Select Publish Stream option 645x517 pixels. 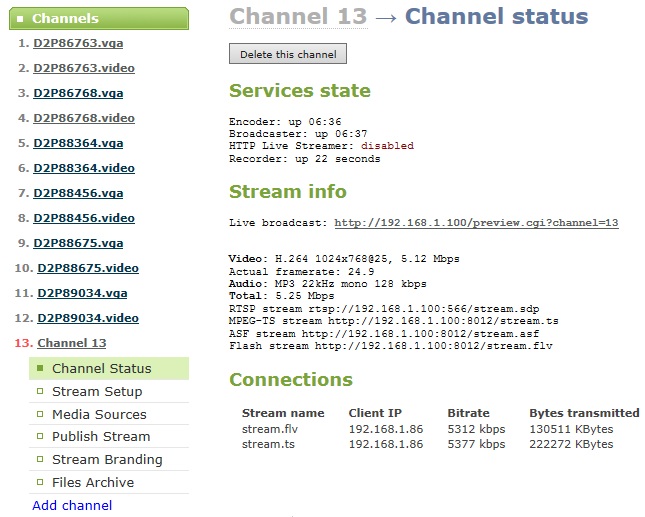coord(101,437)
